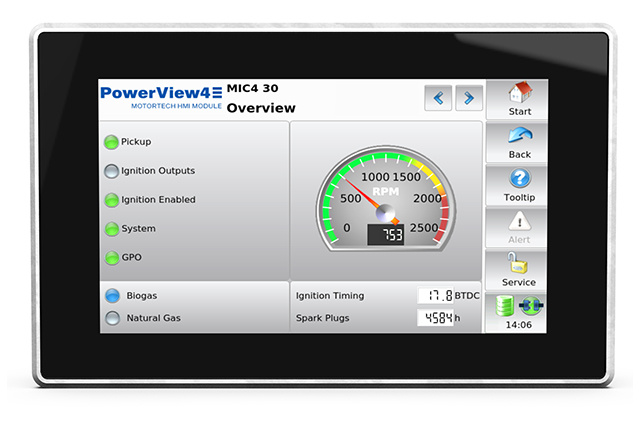Viewport: 640px width, 425px height.
Task: Open the Alert warning panel
Action: pyautogui.click(x=519, y=228)
